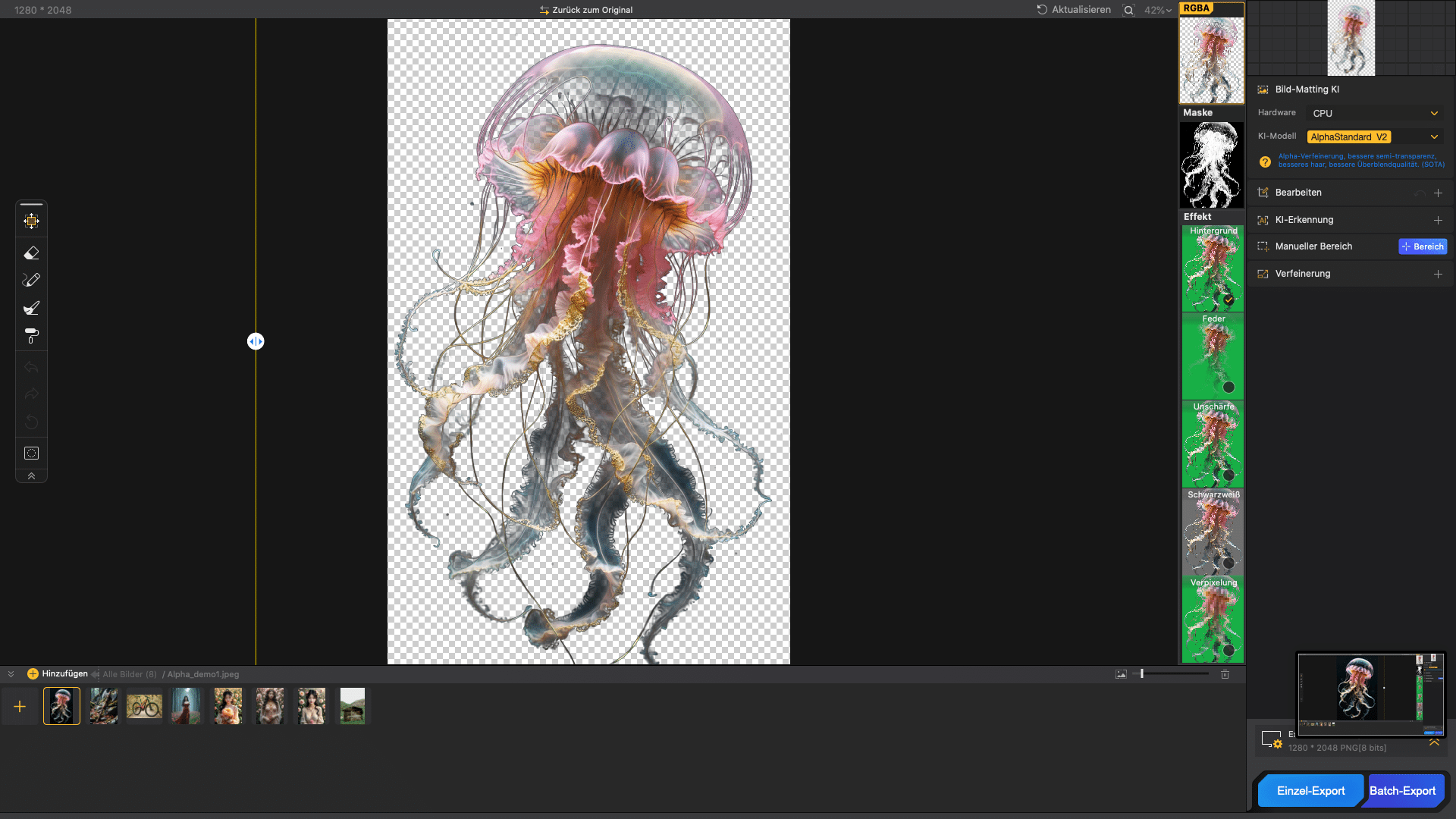
Task: Adjust the thumbnail size slider
Action: click(1142, 673)
